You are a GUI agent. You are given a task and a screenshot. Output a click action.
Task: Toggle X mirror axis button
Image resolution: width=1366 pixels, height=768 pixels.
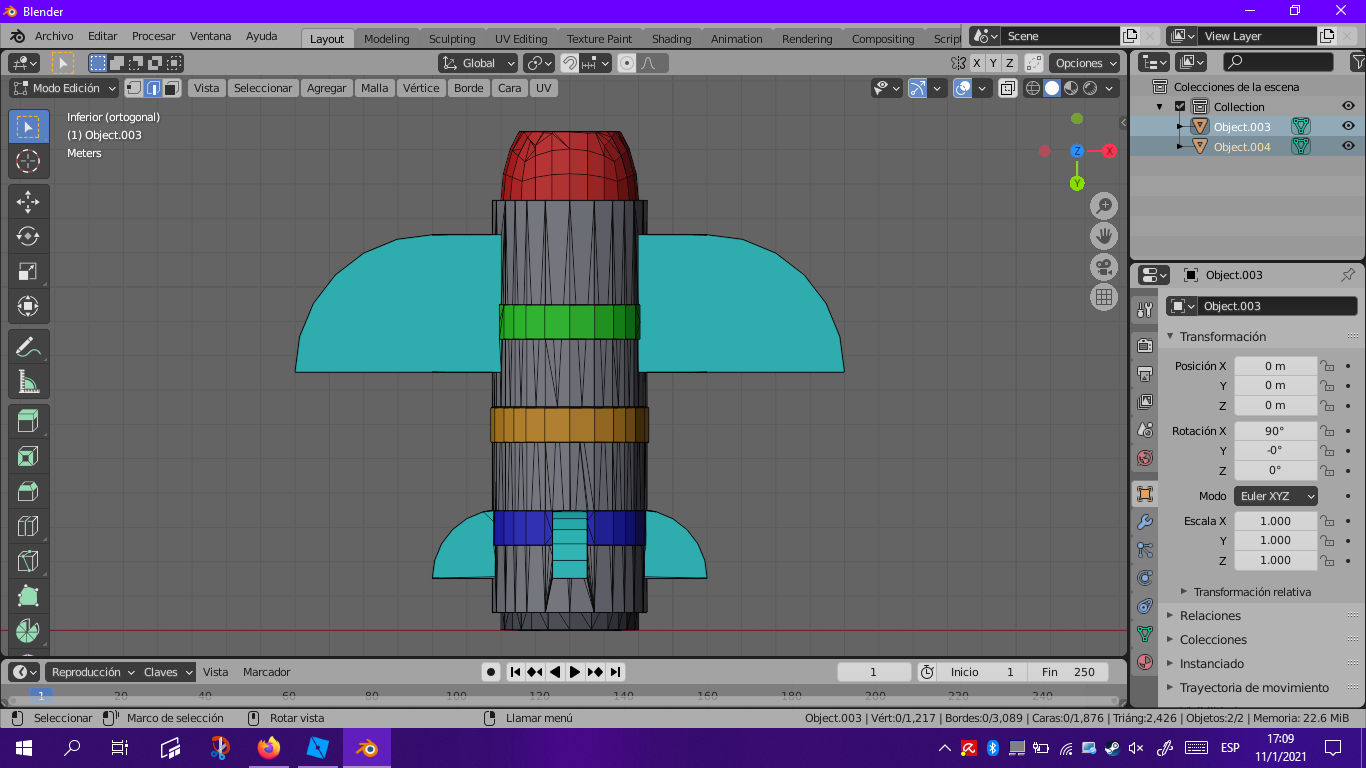tap(976, 63)
